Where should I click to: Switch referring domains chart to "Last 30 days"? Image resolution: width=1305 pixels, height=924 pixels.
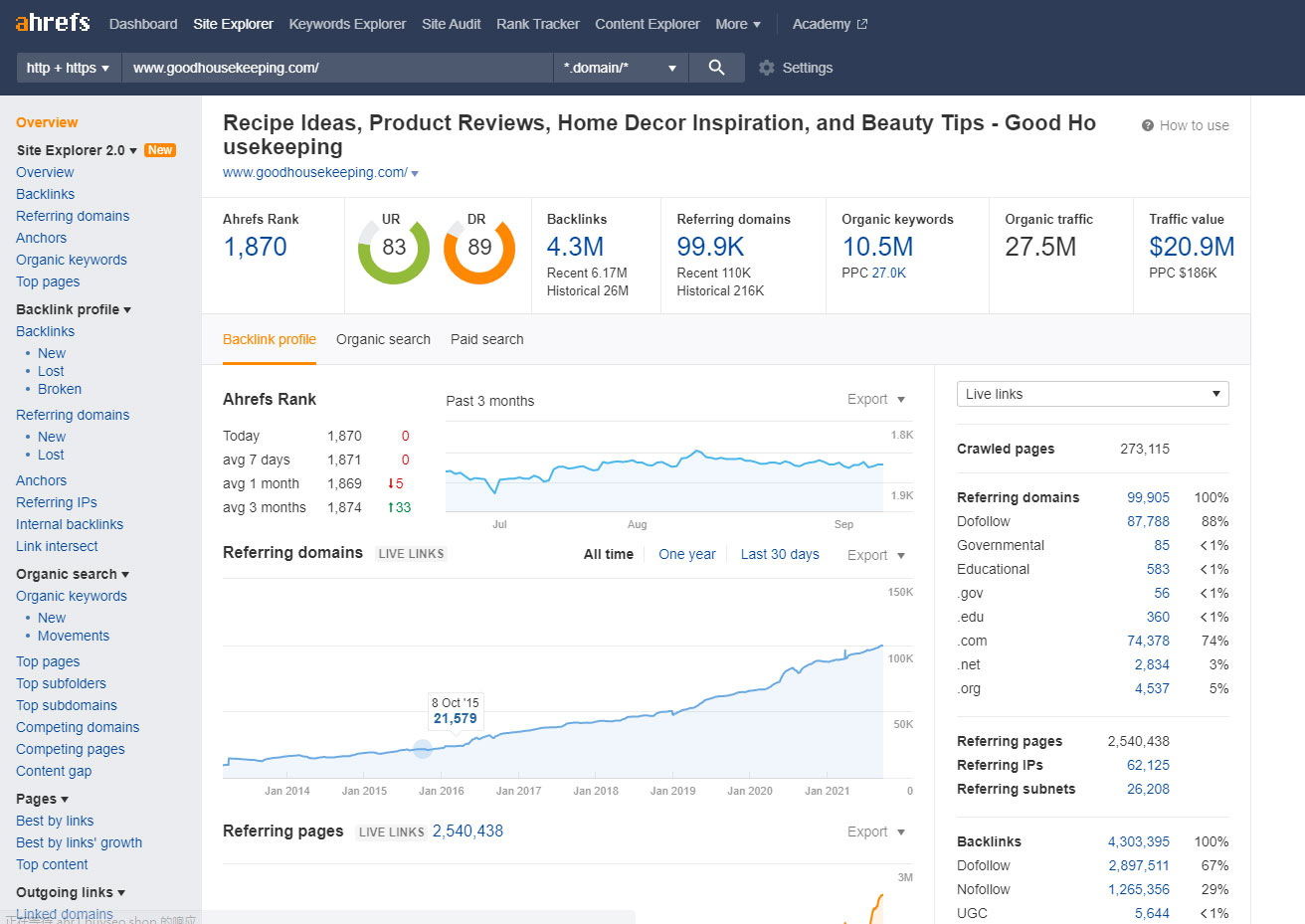click(779, 554)
